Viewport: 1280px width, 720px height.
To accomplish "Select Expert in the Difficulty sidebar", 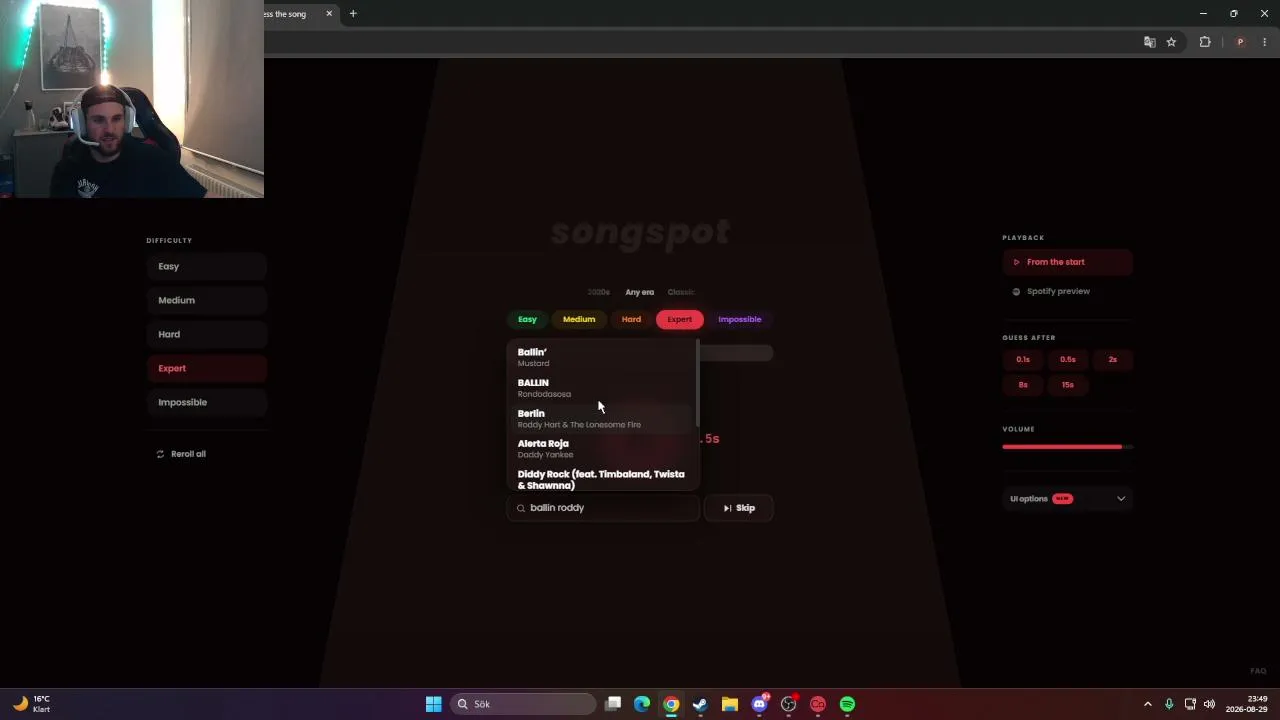I will (x=206, y=369).
